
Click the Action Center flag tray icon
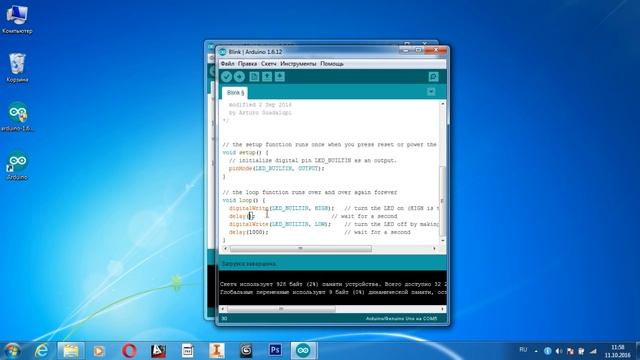571,351
